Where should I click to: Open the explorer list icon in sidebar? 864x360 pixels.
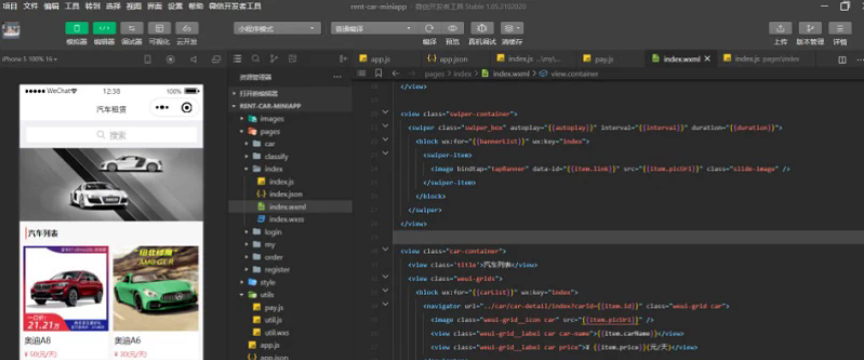237,58
